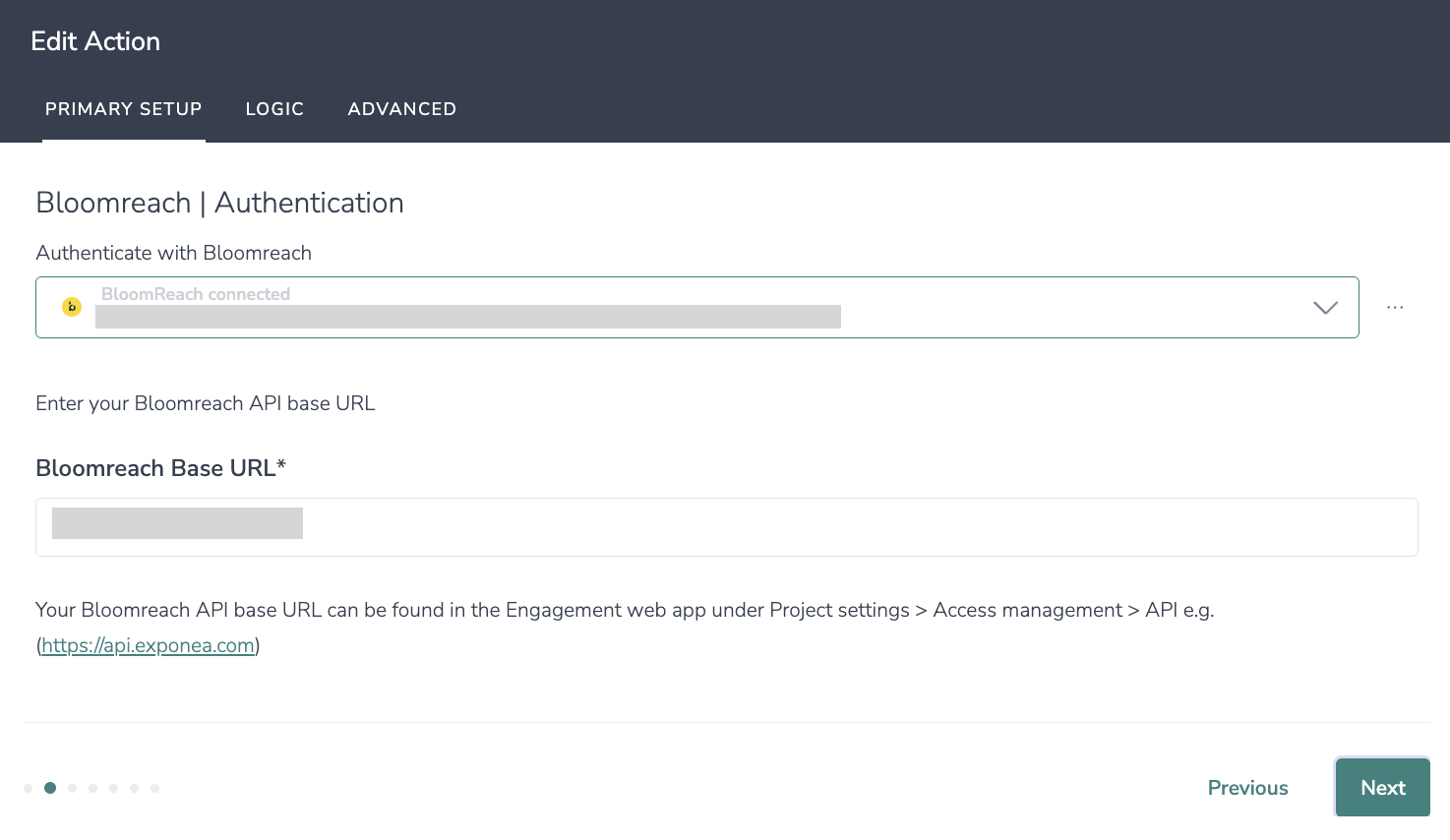Screen dimensions: 1450x840
Task: Select the sixth step dot
Action: (x=135, y=788)
